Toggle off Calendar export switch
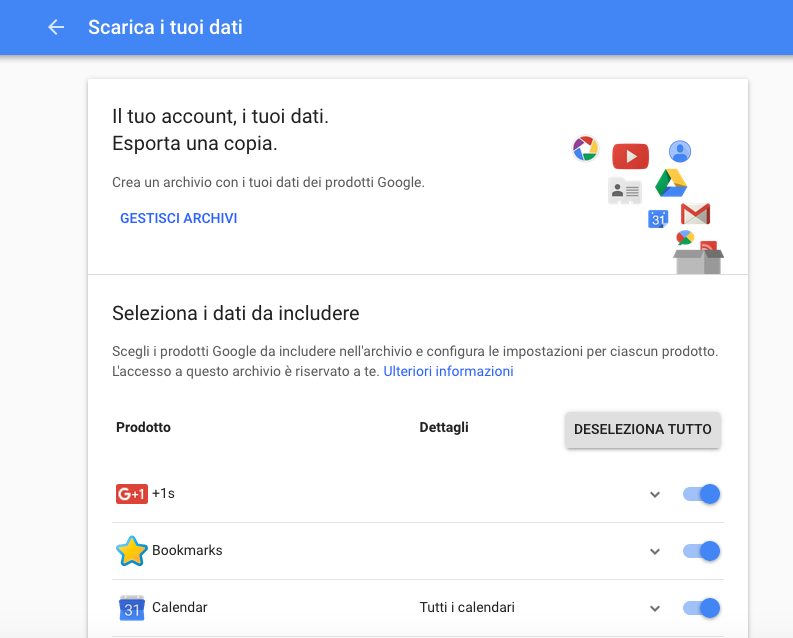Viewport: 793px width, 638px height. point(702,608)
